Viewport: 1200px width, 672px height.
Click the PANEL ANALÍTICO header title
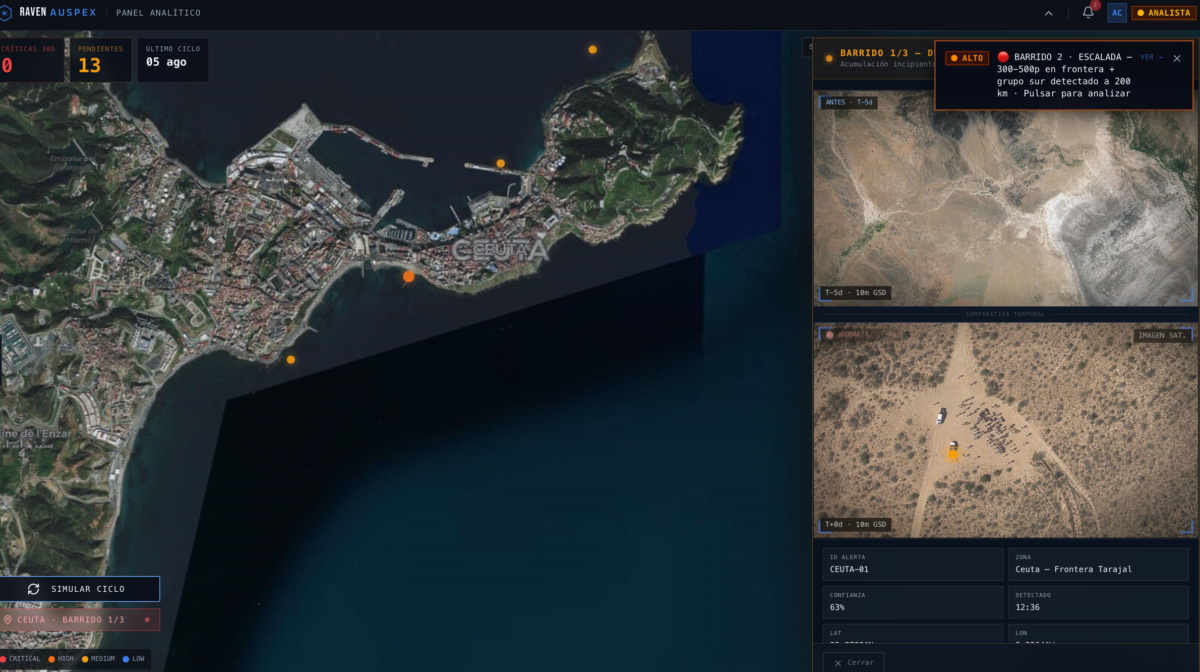click(158, 13)
